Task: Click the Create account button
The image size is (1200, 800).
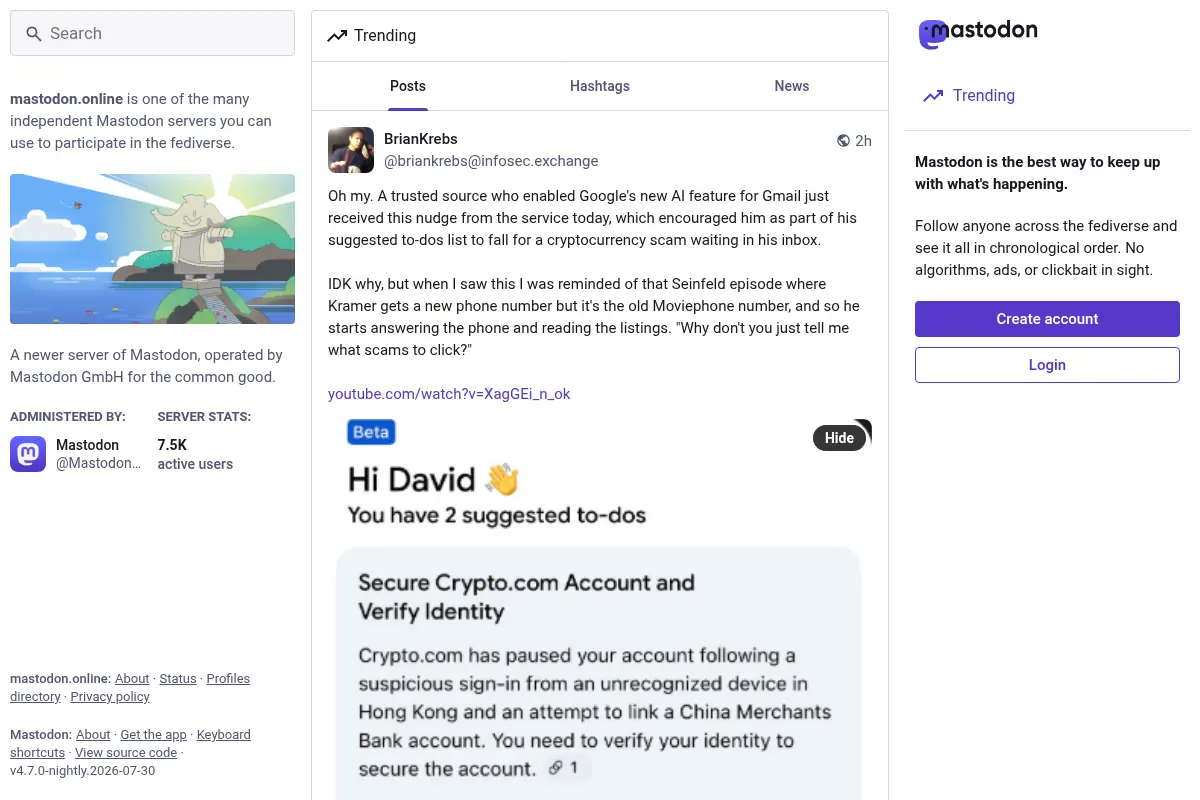Action: pyautogui.click(x=1047, y=319)
